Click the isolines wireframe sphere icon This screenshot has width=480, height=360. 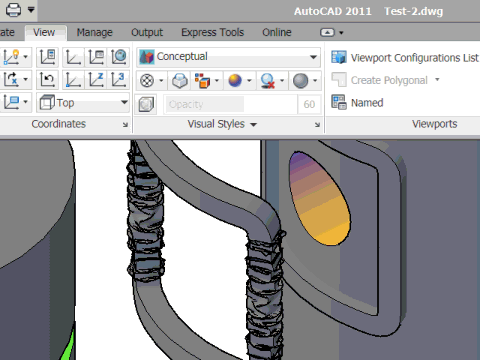click(x=147, y=81)
